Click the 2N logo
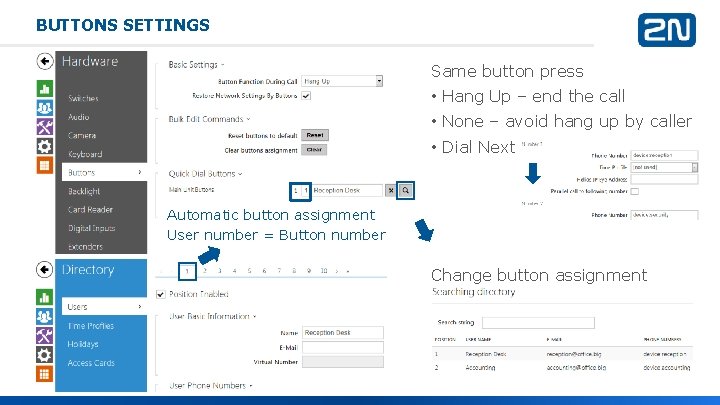 point(667,30)
